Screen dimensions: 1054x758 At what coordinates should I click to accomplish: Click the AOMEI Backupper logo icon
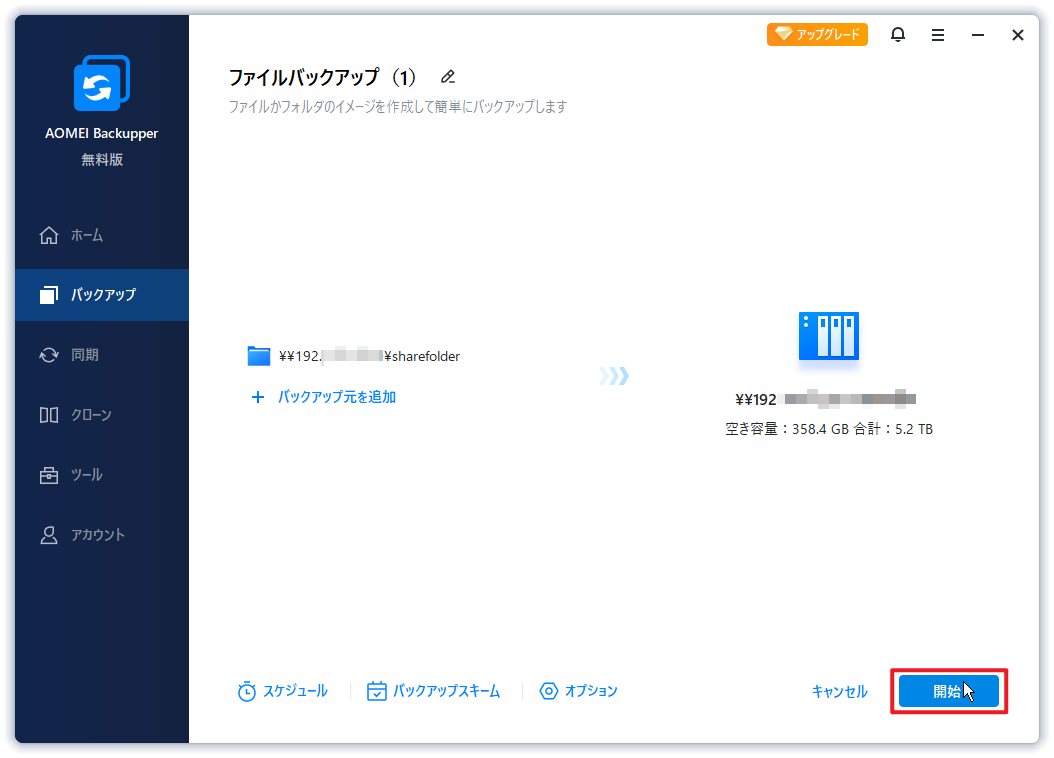102,83
